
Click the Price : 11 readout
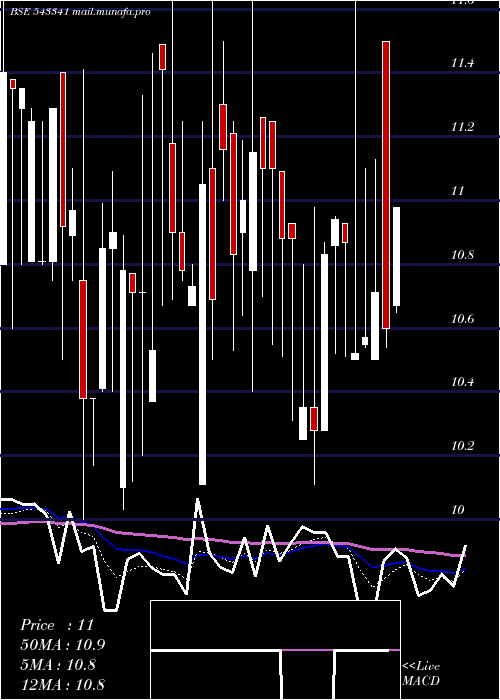click(57, 625)
